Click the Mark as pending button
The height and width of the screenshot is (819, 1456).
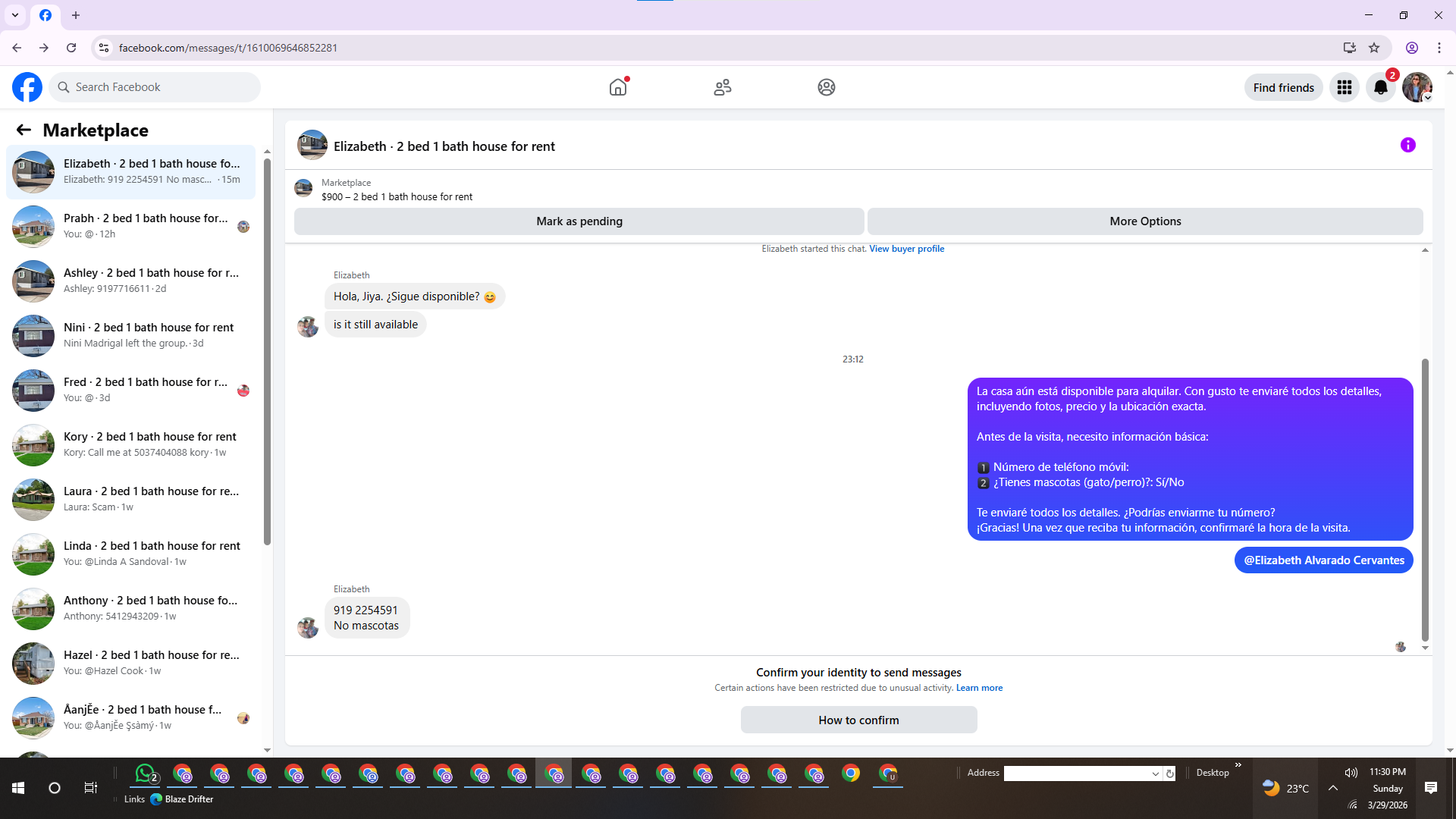pyautogui.click(x=579, y=221)
